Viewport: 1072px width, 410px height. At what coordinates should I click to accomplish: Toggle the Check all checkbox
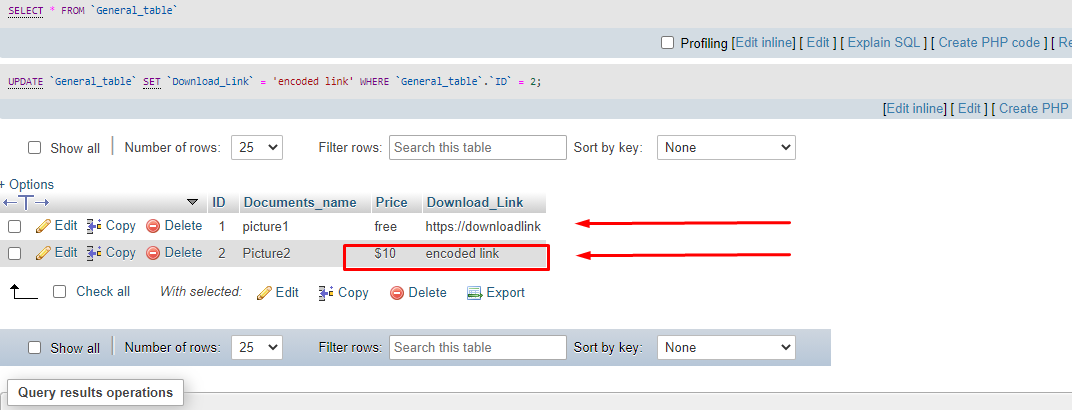[60, 292]
